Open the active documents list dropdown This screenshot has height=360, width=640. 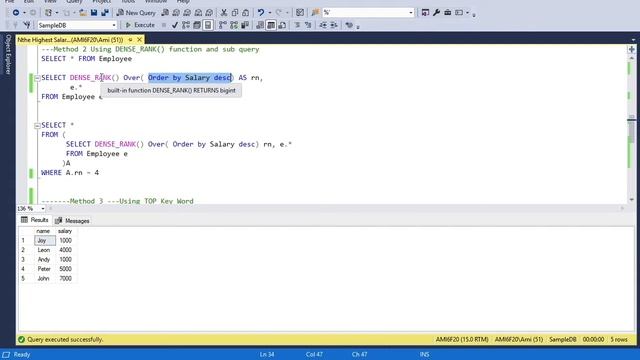click(x=633, y=40)
